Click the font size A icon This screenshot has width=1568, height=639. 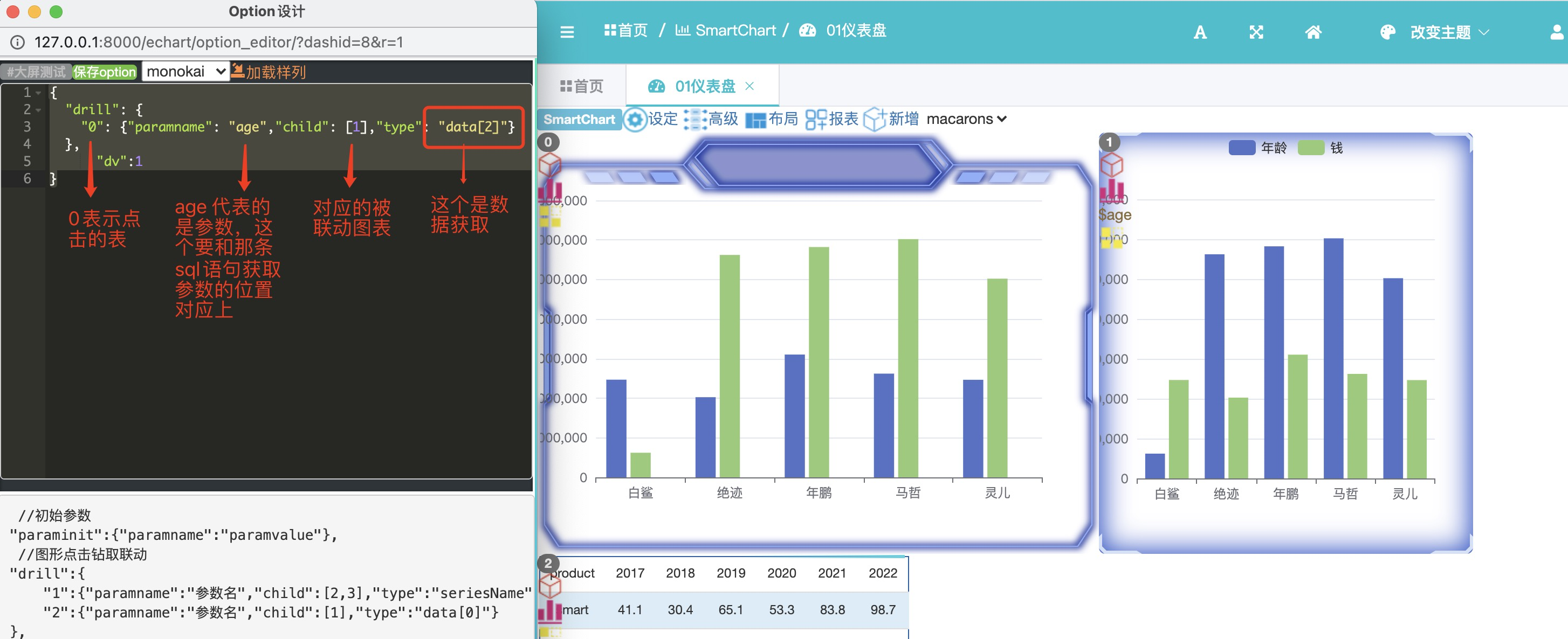pos(1199,32)
